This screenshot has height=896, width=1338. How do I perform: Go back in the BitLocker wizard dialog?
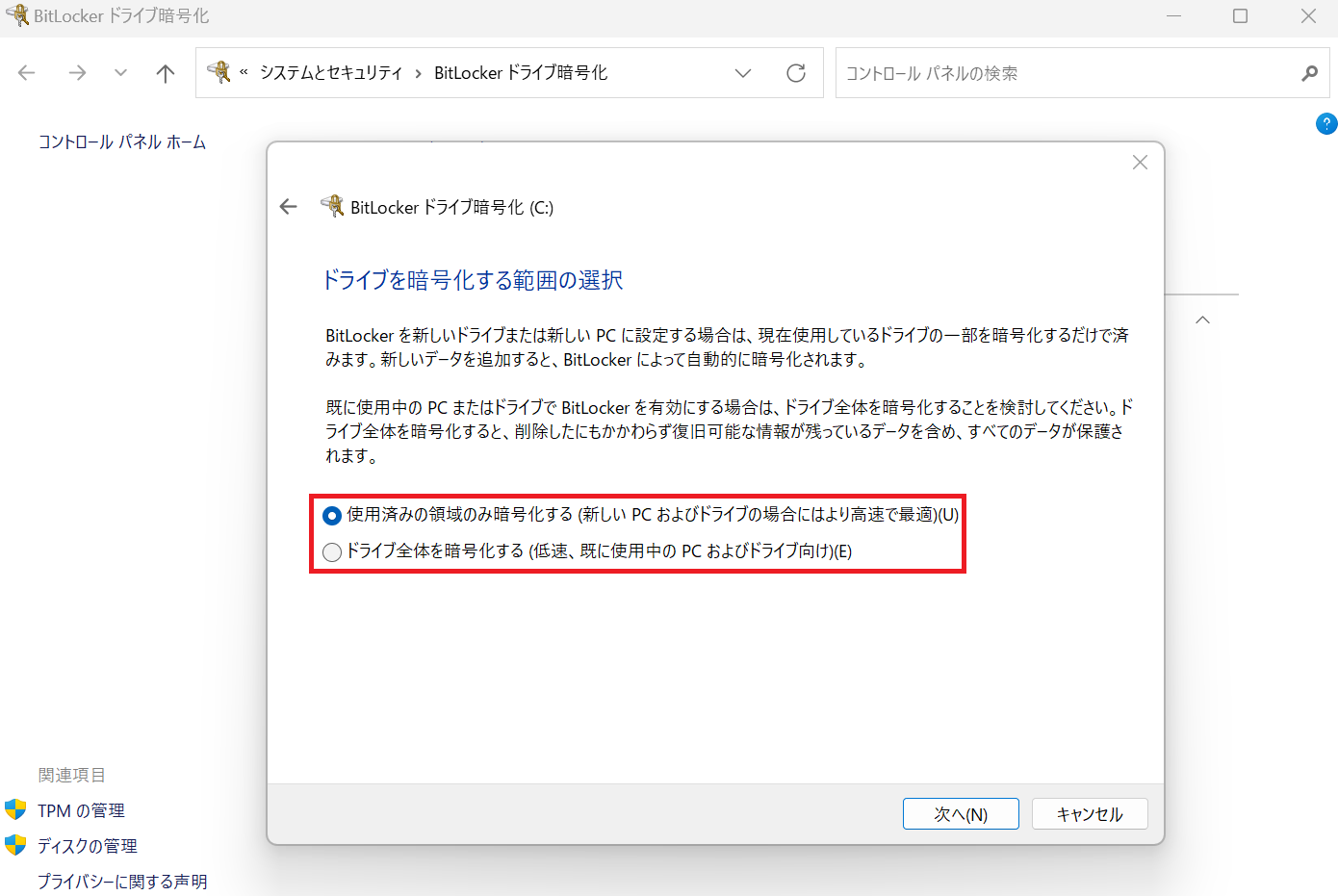[x=289, y=207]
